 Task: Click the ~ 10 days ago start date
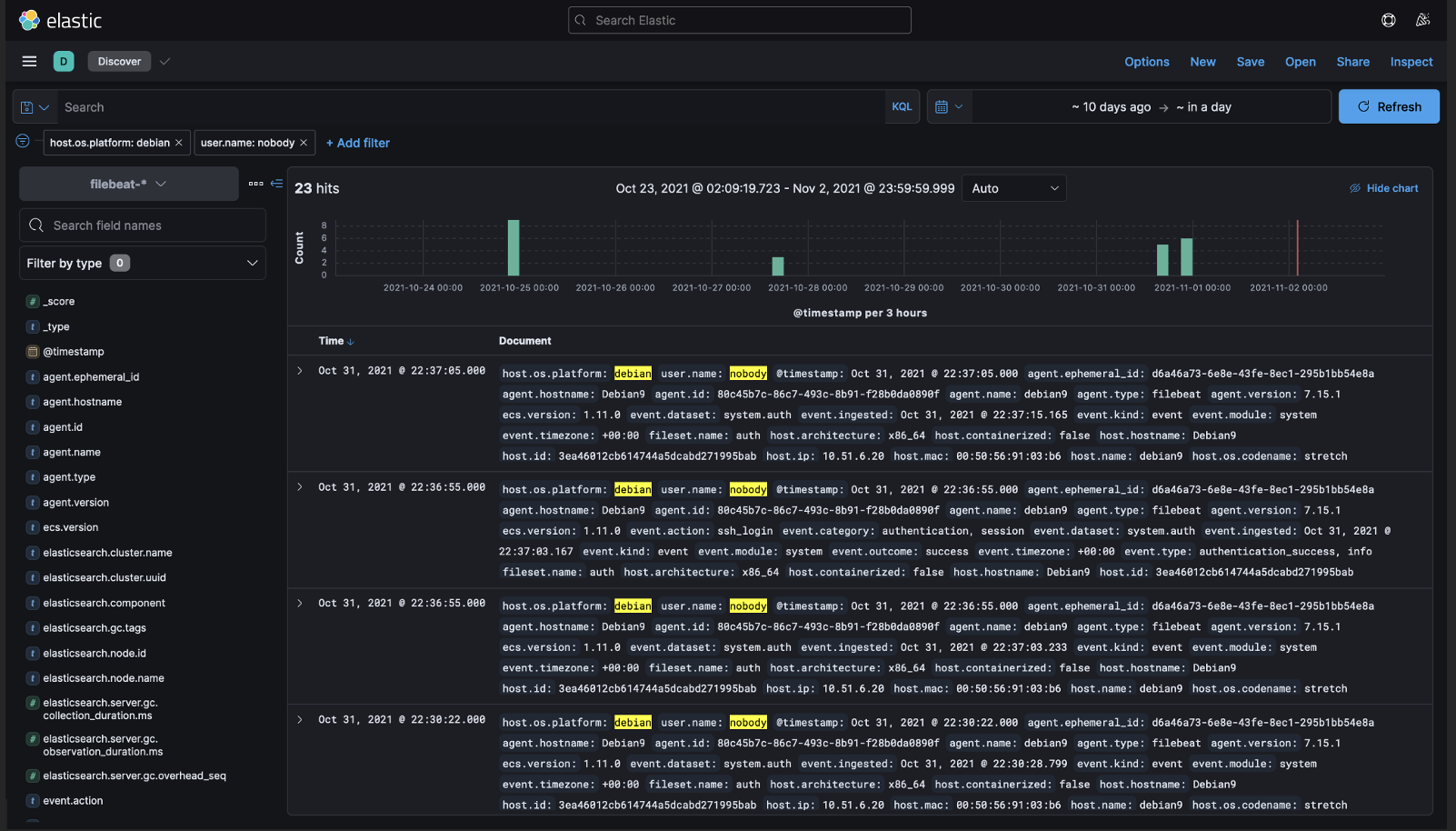(x=1111, y=107)
